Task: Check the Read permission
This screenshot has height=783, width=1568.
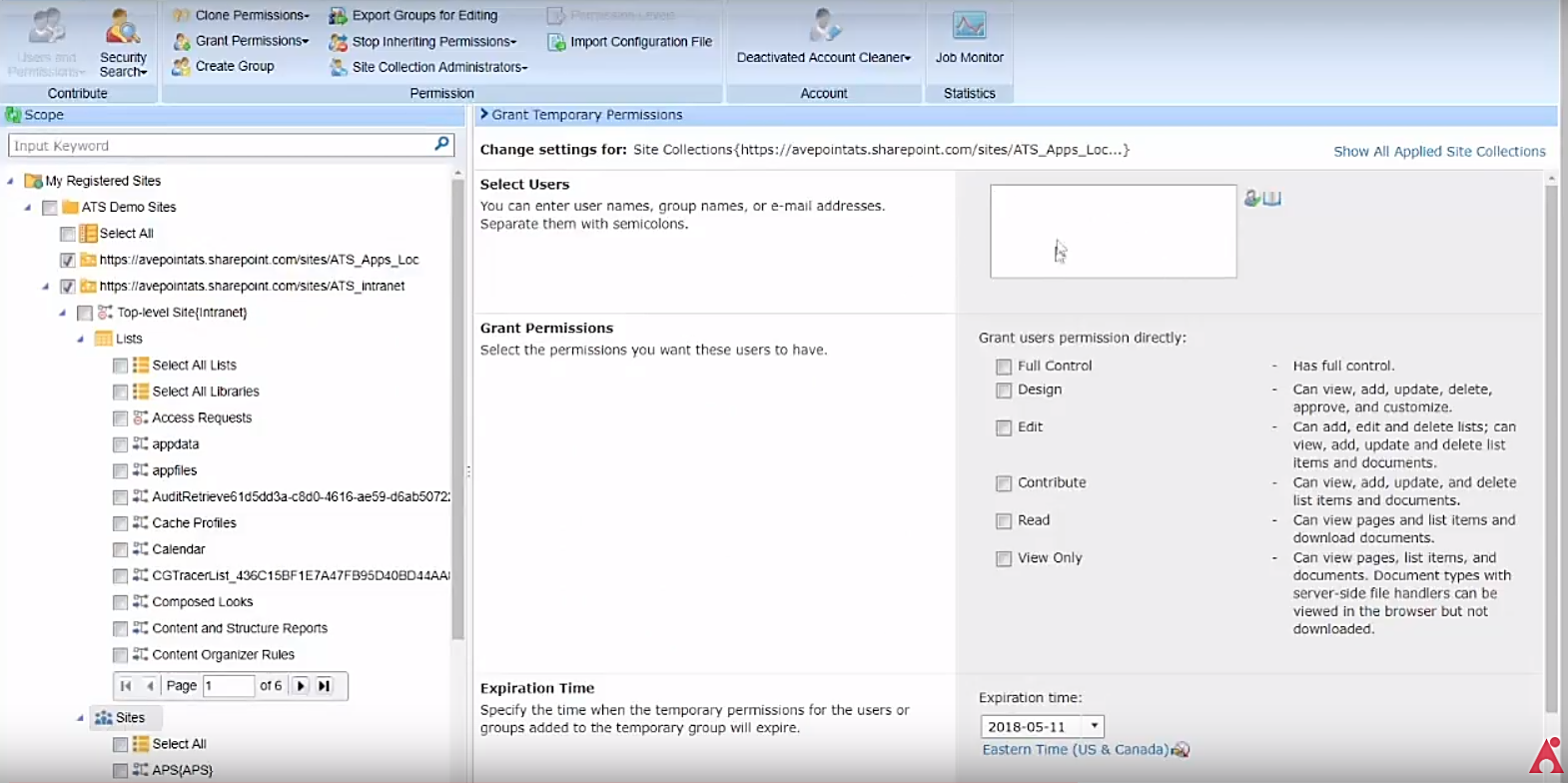Action: tap(1004, 521)
